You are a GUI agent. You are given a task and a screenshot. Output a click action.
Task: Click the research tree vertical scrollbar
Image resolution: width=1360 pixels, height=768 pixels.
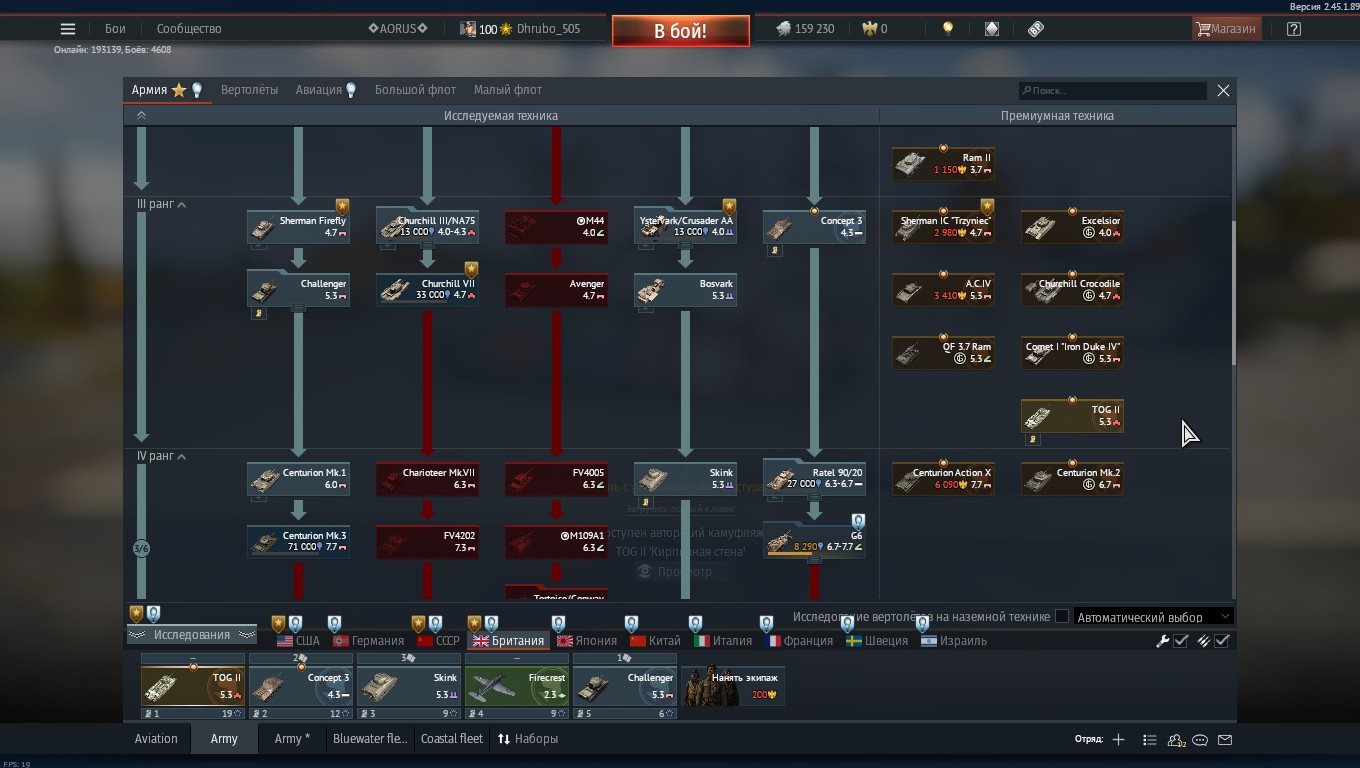(1234, 292)
